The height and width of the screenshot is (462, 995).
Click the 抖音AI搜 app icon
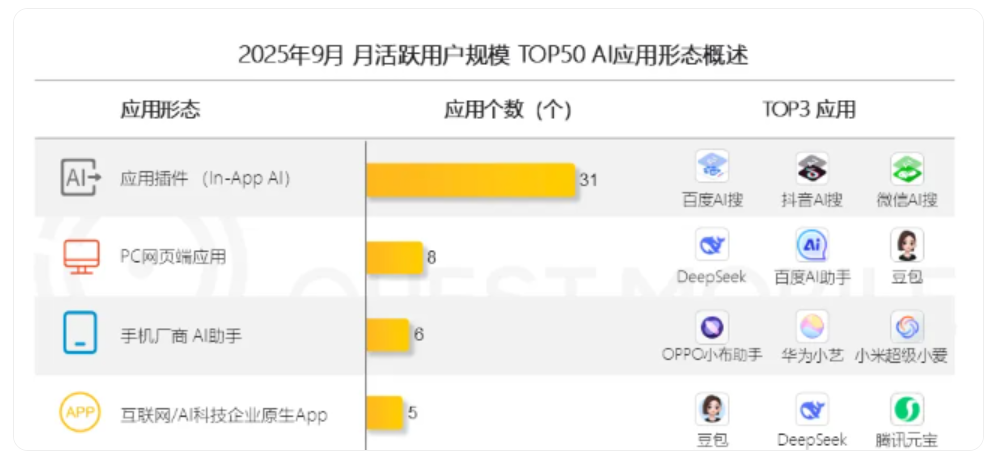click(x=811, y=167)
